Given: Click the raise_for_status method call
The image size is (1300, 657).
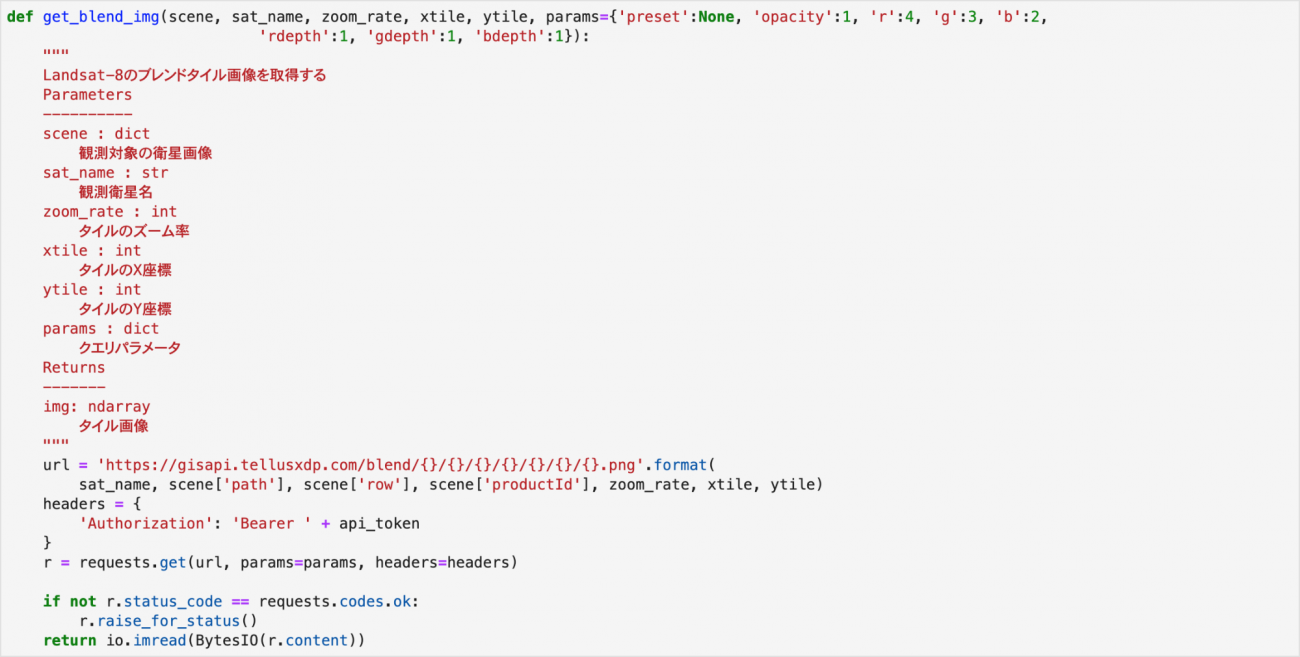Looking at the screenshot, I should tap(168, 621).
